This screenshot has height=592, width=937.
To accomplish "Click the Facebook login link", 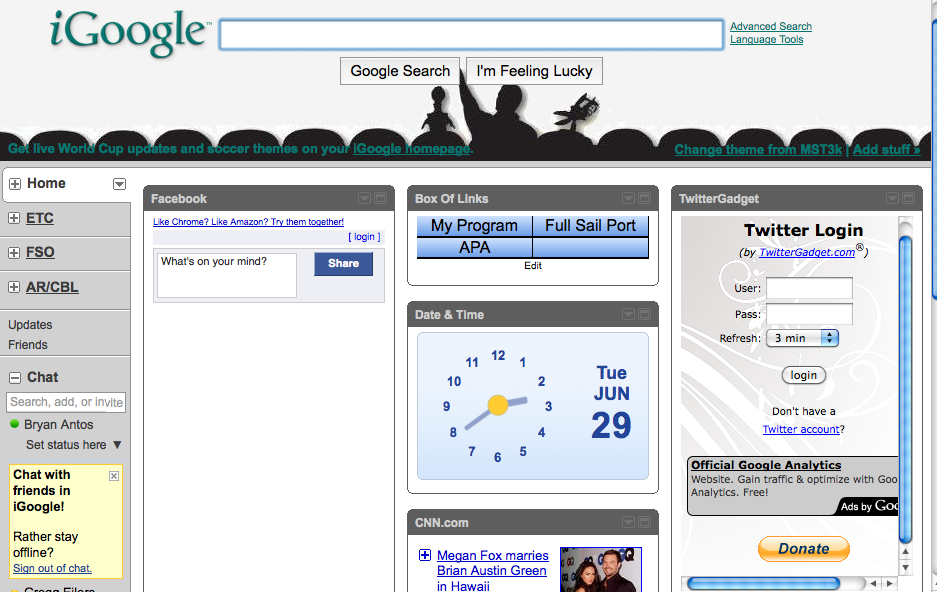I will (365, 237).
